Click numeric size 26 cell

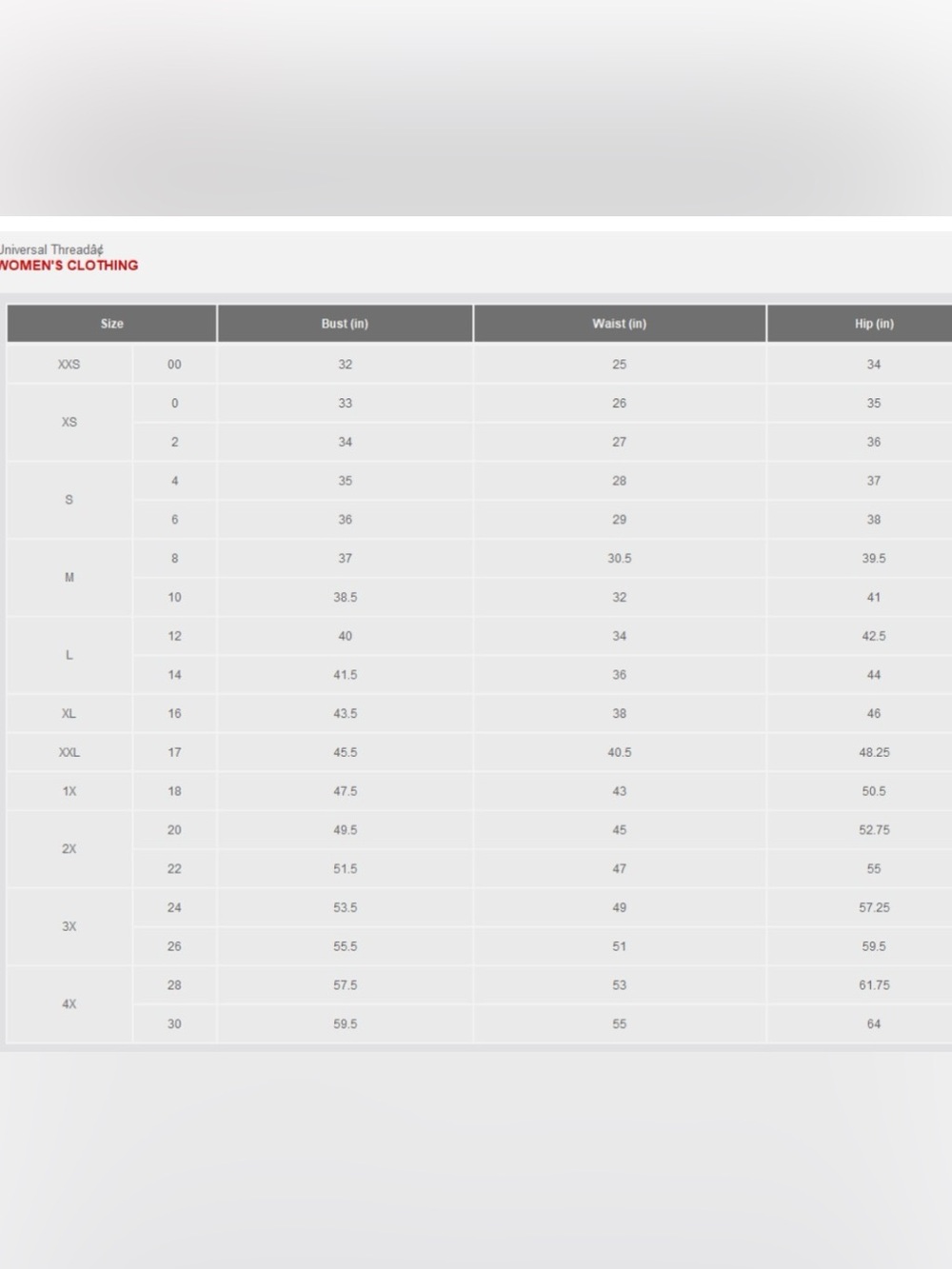[174, 946]
